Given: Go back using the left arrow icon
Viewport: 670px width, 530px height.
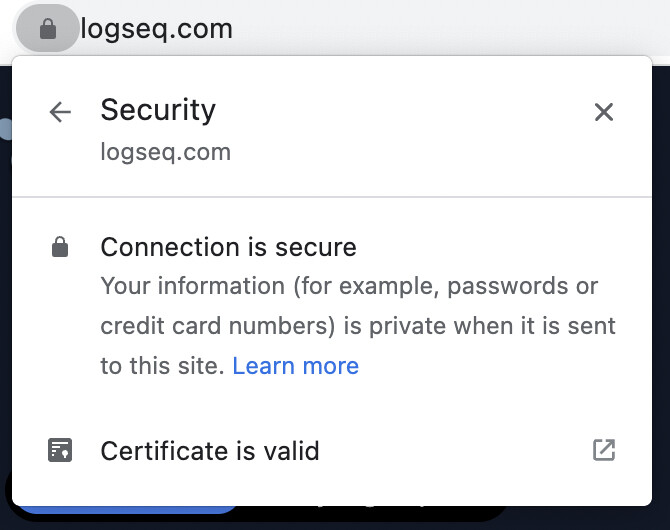Looking at the screenshot, I should coord(60,112).
